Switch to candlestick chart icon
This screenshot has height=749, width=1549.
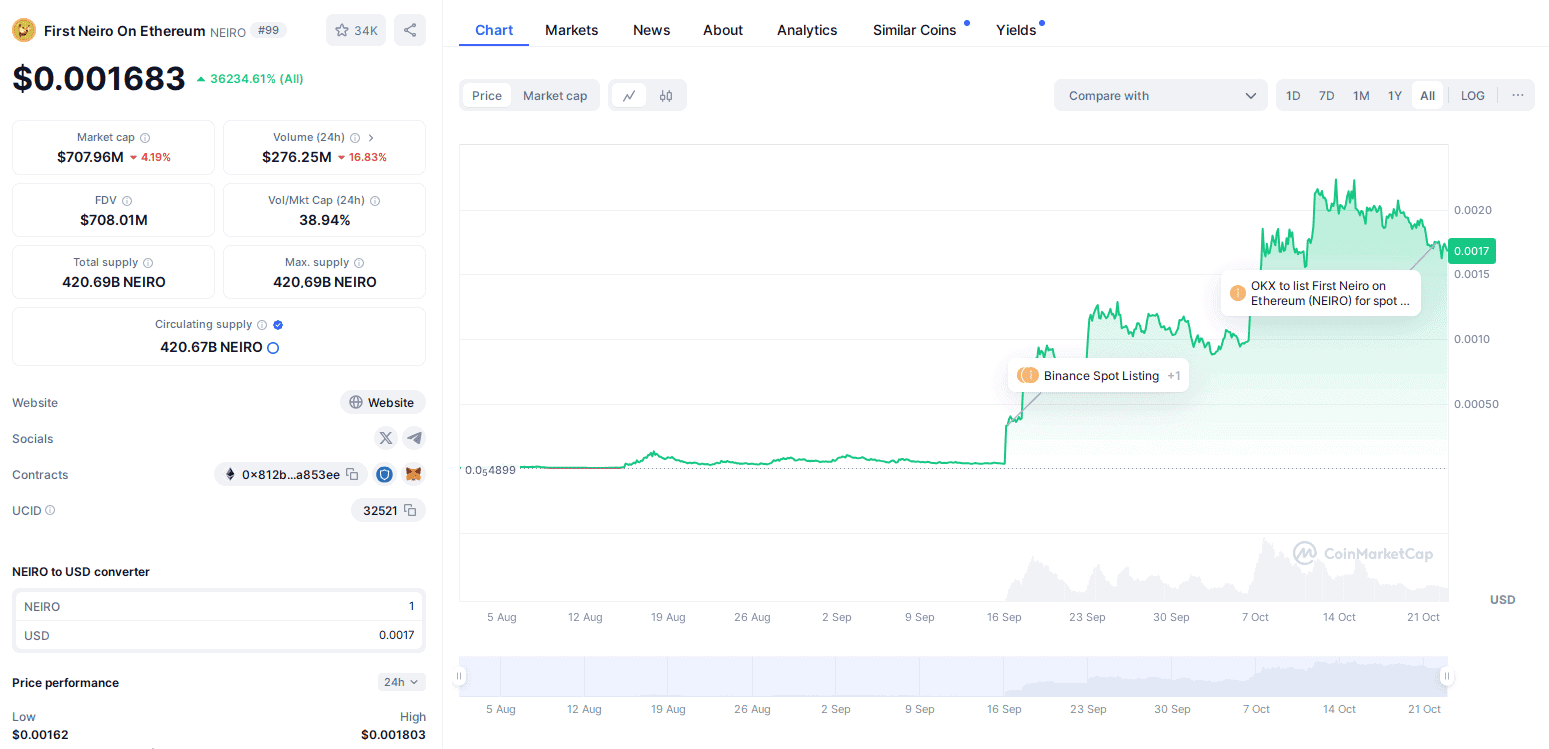pyautogui.click(x=666, y=96)
